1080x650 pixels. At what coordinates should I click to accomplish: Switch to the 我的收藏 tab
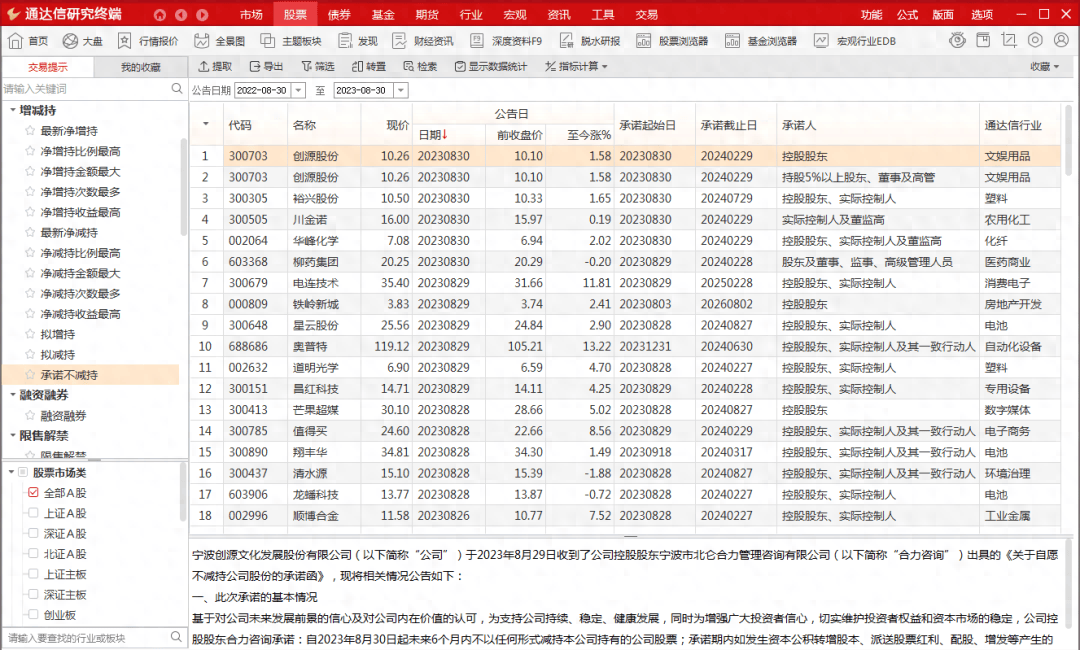(x=140, y=67)
